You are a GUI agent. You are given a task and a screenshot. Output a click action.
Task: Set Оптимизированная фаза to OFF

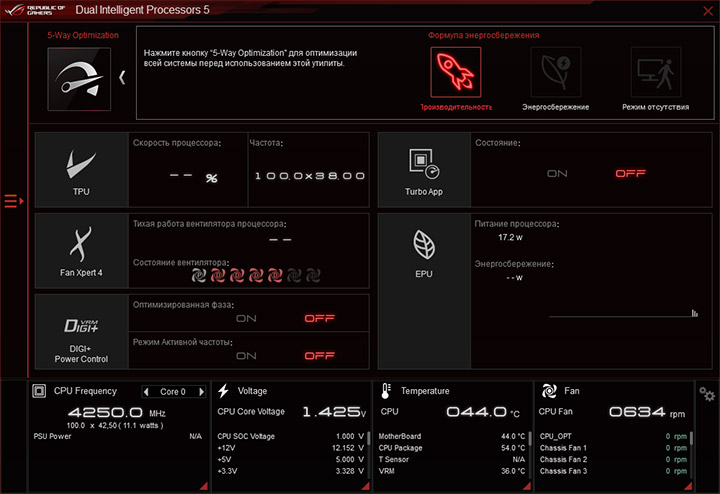[320, 319]
